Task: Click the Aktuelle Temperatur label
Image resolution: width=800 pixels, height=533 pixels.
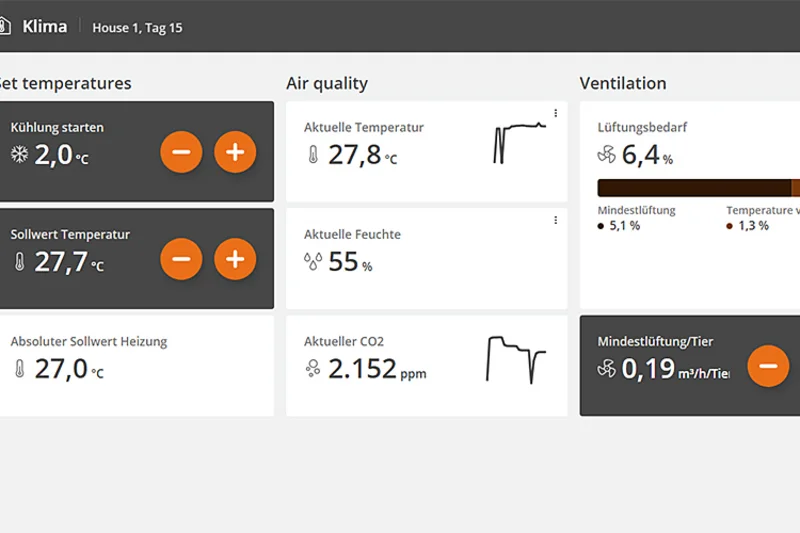Action: click(364, 128)
